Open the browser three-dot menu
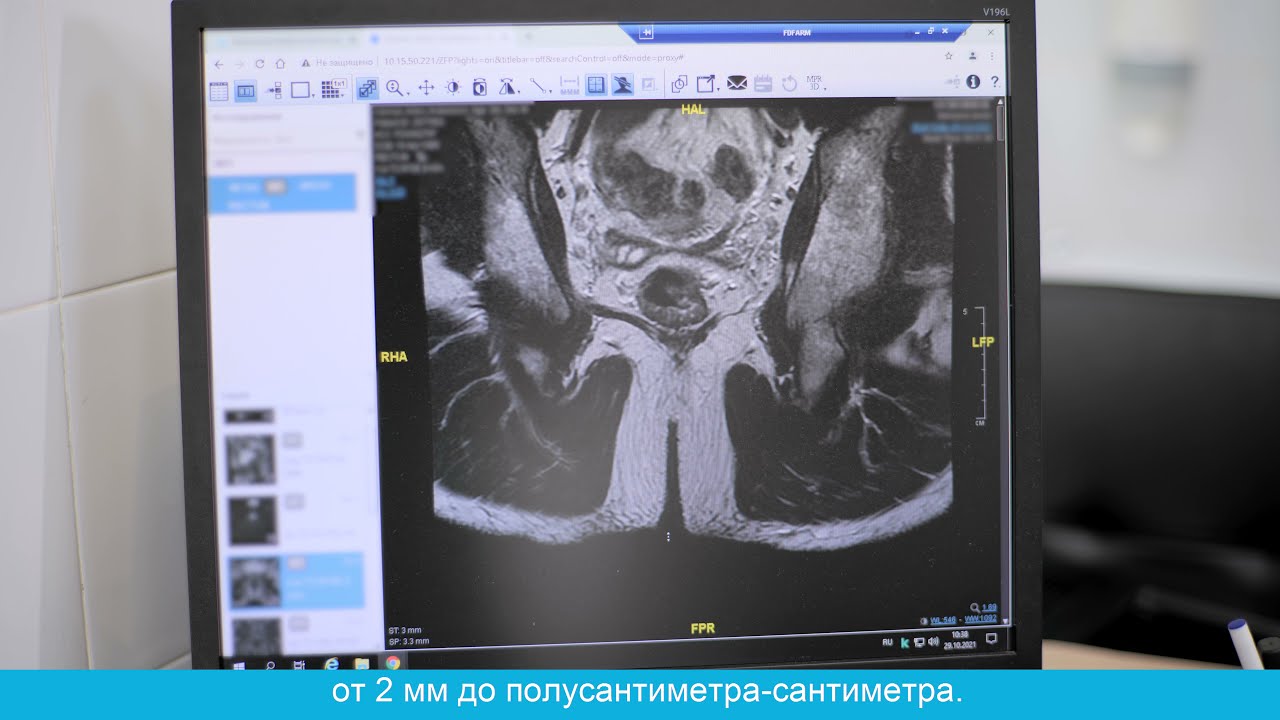The height and width of the screenshot is (720, 1280). click(x=992, y=56)
